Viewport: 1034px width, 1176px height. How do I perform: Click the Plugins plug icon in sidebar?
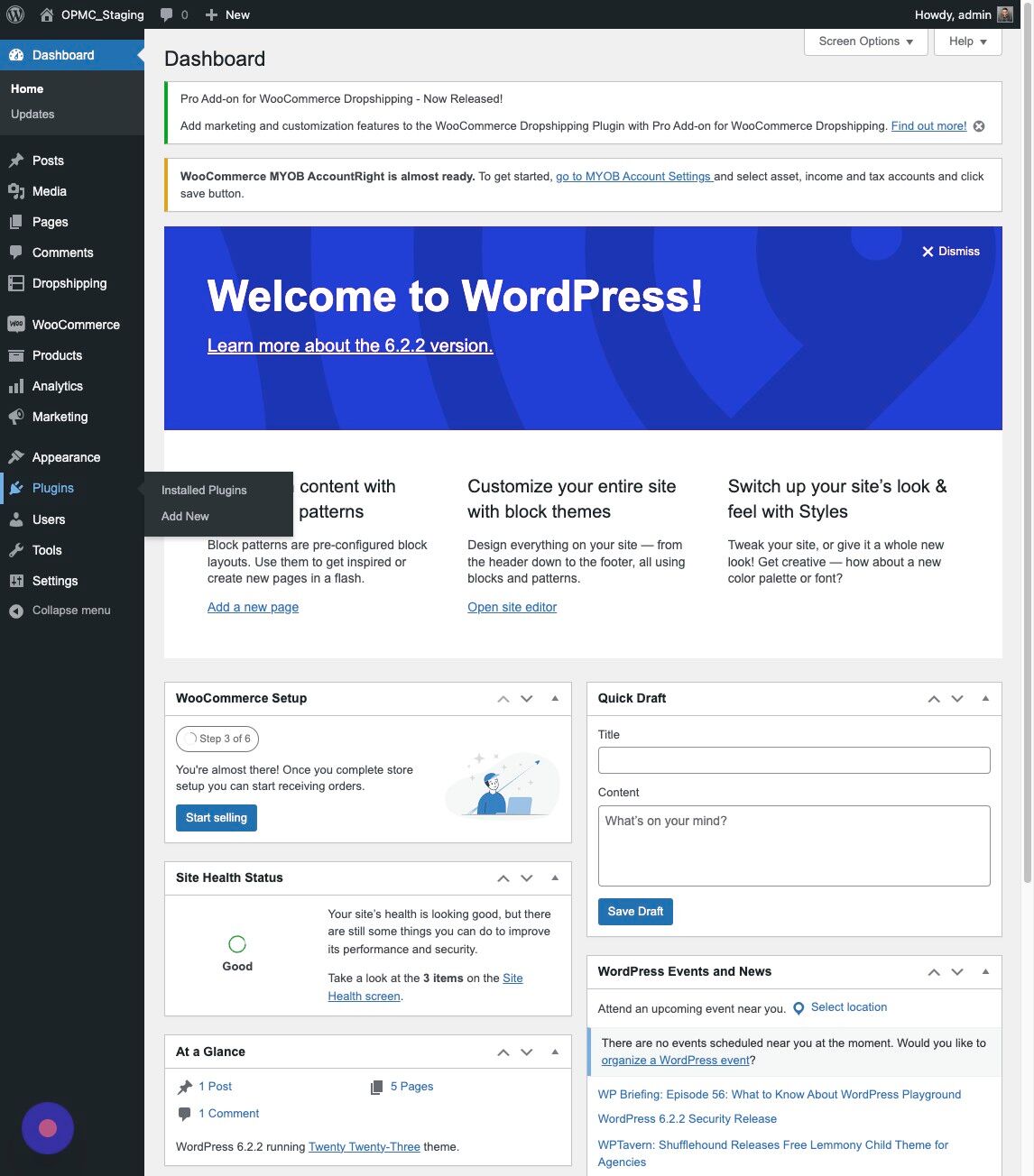click(x=16, y=488)
